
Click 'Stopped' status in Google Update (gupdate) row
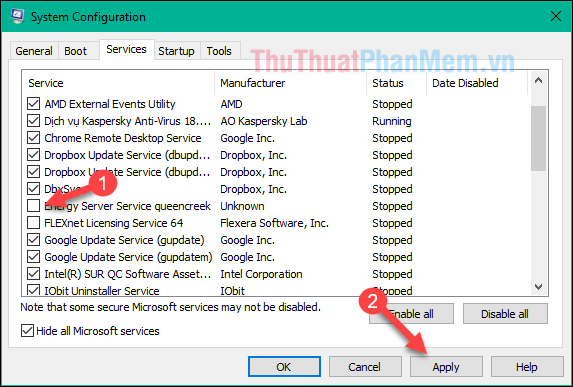coord(392,240)
